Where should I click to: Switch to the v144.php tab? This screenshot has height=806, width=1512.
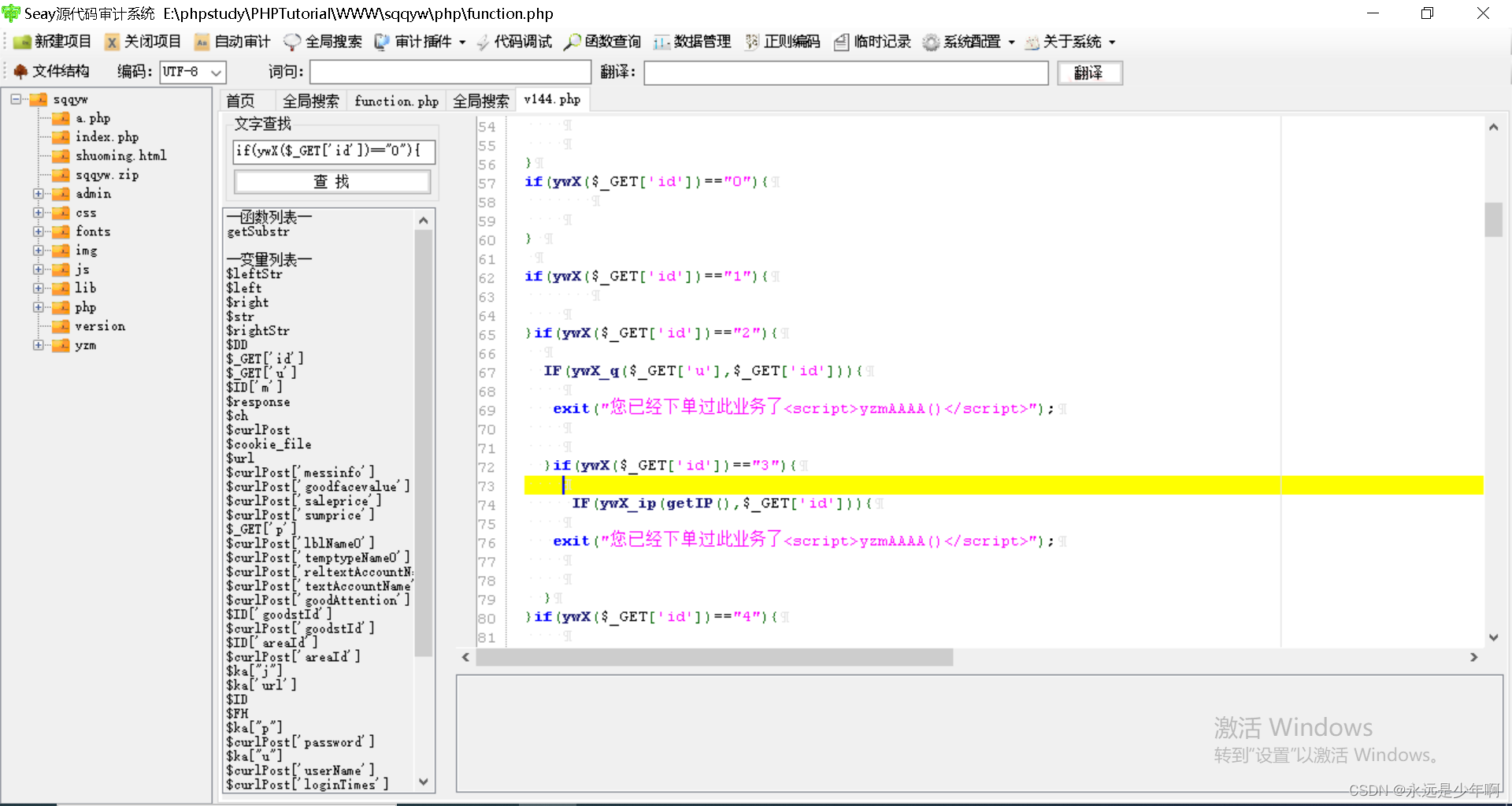pyautogui.click(x=552, y=99)
